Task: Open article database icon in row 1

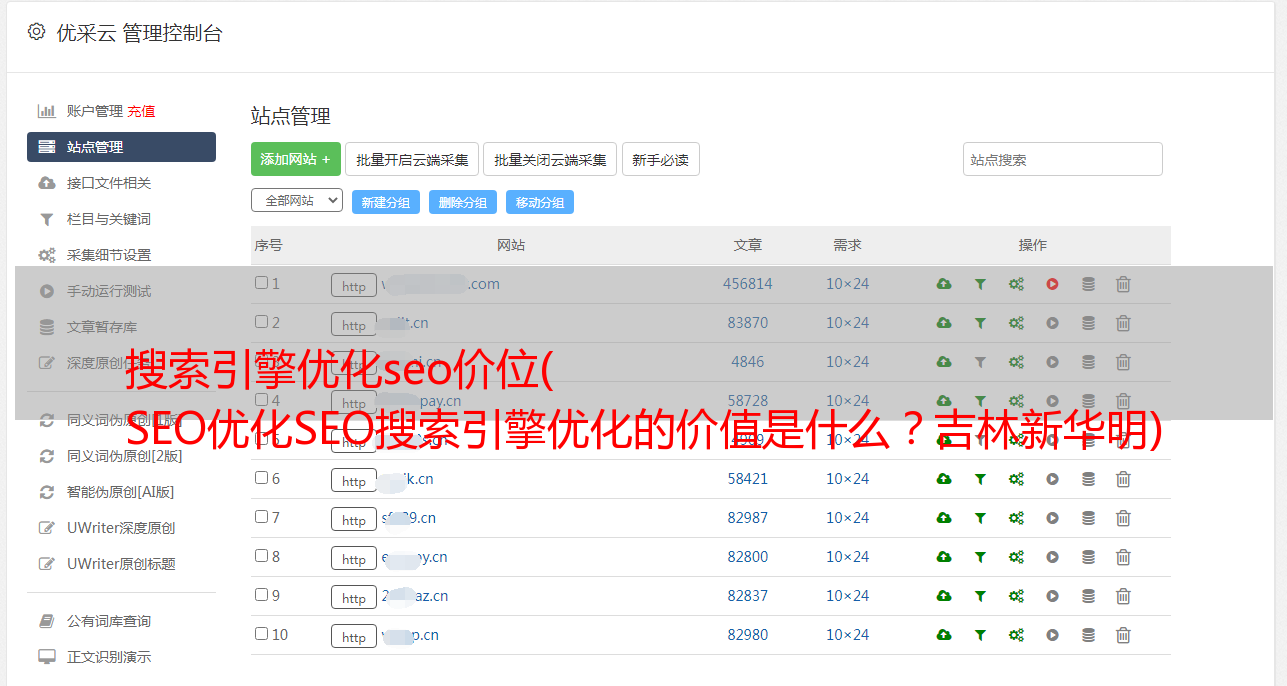Action: (1088, 284)
